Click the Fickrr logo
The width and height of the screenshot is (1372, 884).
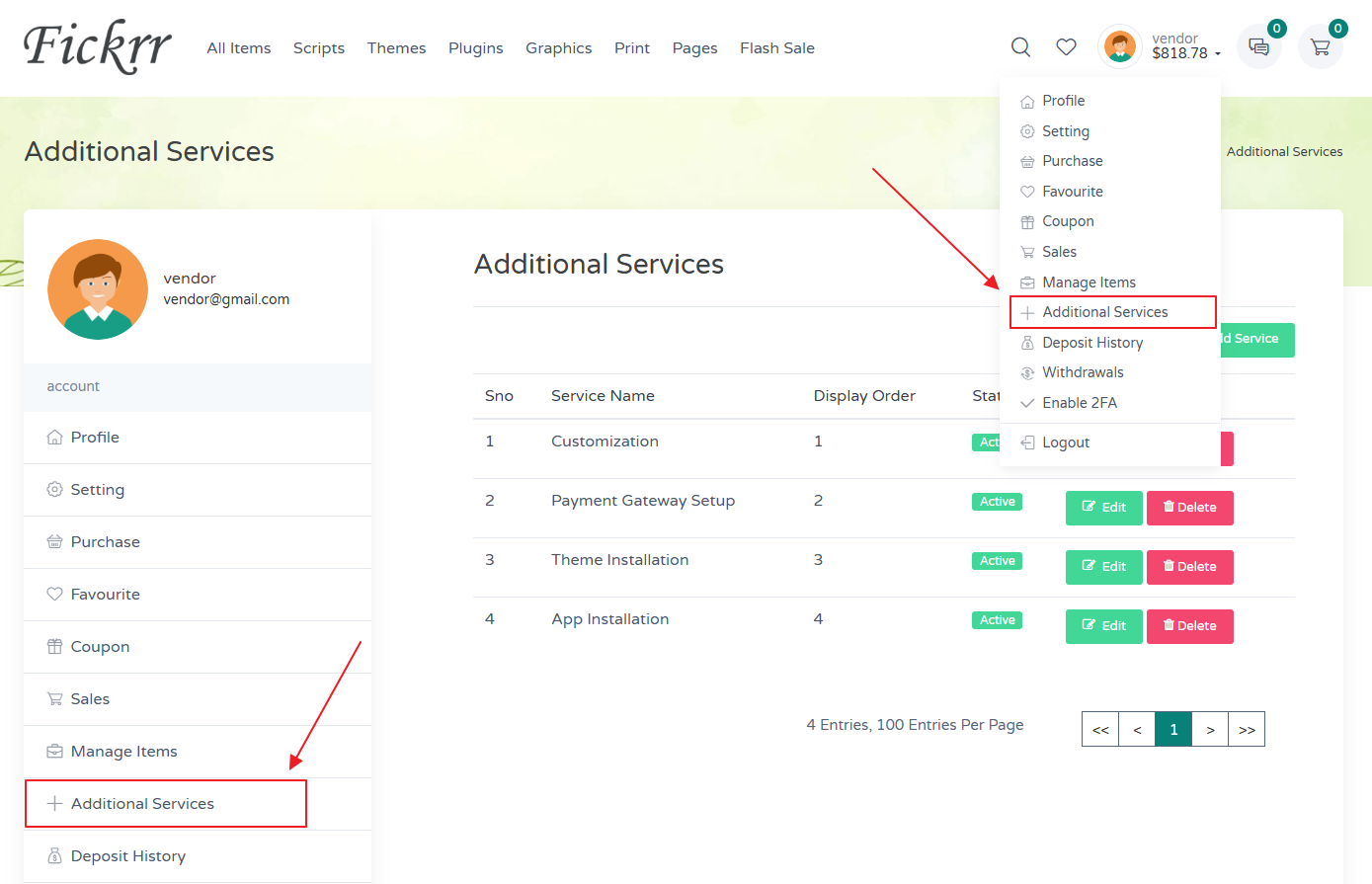point(97,47)
